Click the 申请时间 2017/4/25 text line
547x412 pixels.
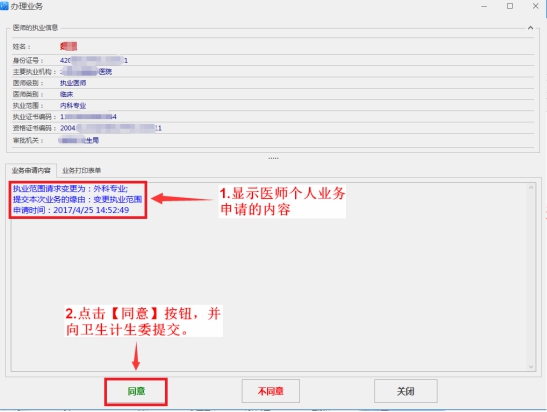[71, 210]
